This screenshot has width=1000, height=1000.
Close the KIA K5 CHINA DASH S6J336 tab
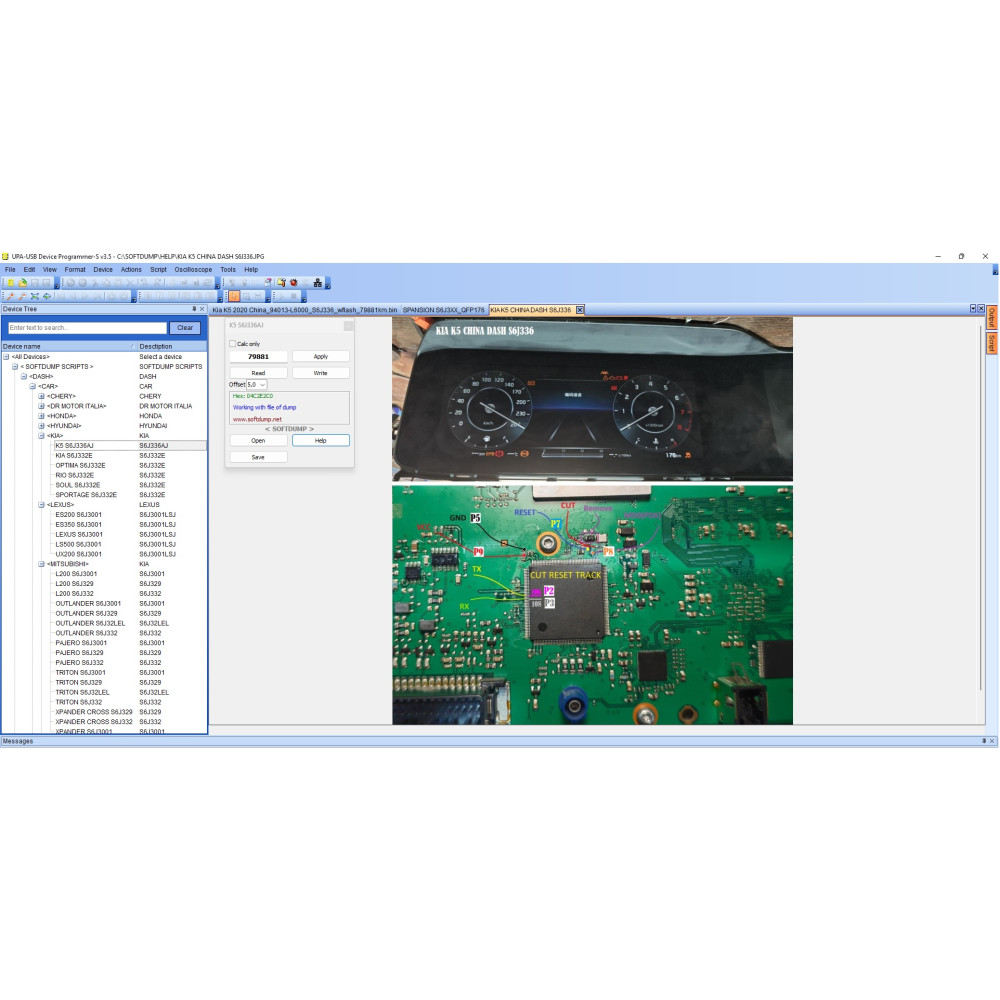click(x=580, y=310)
